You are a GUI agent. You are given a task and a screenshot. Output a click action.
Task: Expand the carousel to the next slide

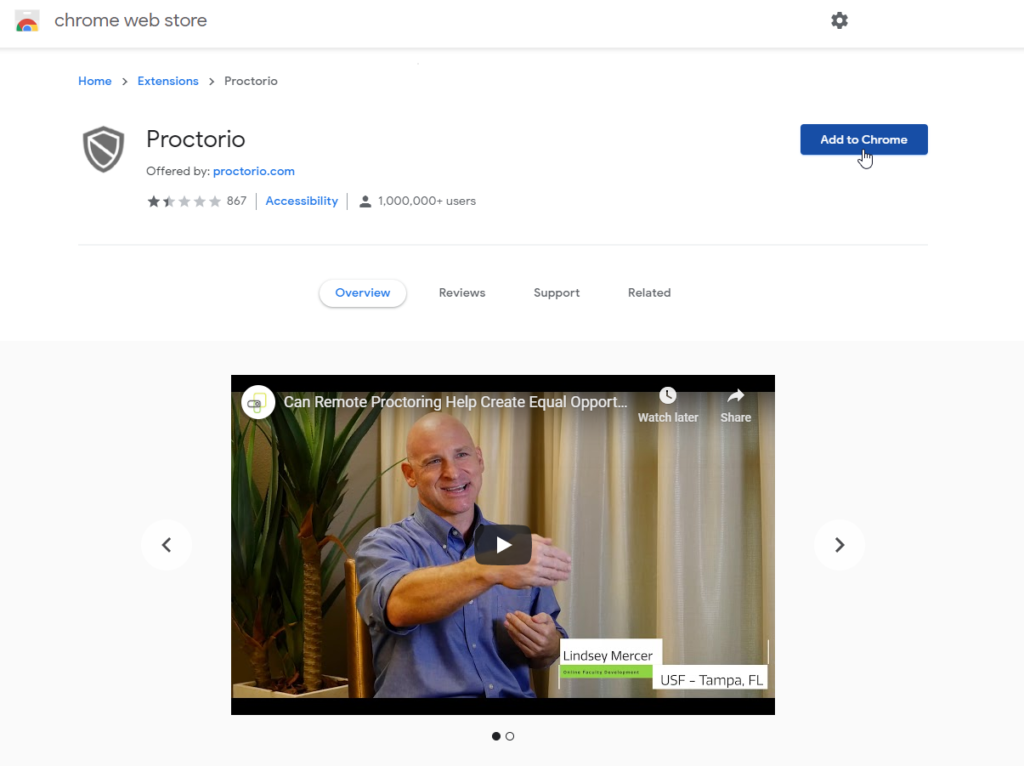(839, 544)
